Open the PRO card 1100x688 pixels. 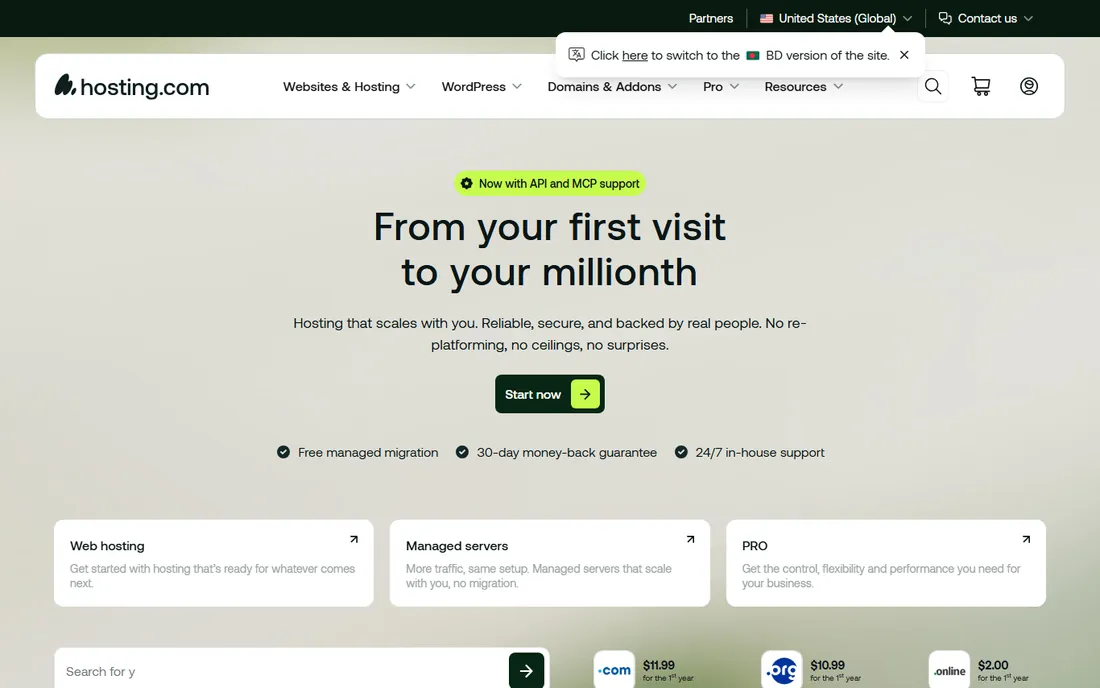885,563
